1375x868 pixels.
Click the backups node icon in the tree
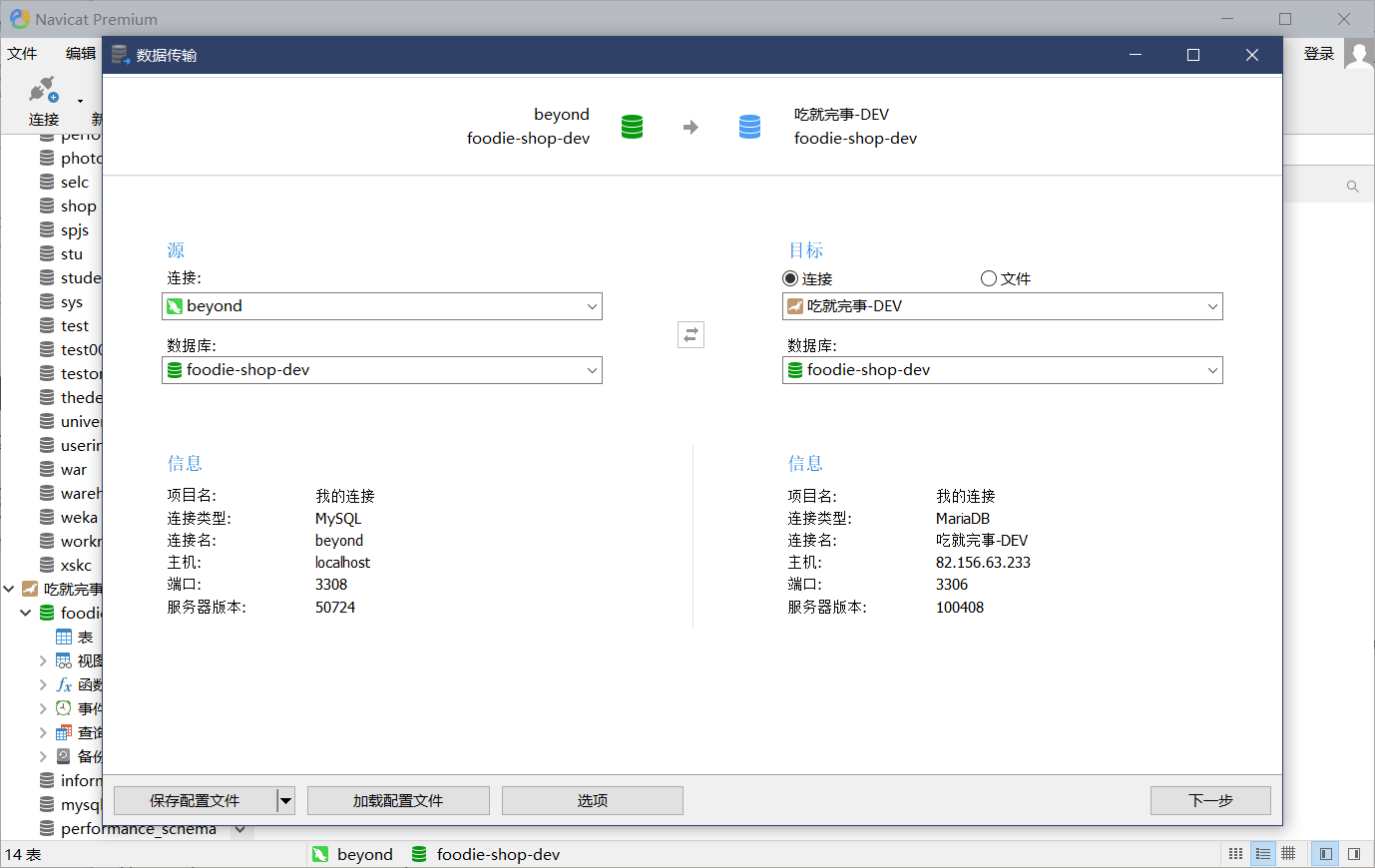point(64,756)
